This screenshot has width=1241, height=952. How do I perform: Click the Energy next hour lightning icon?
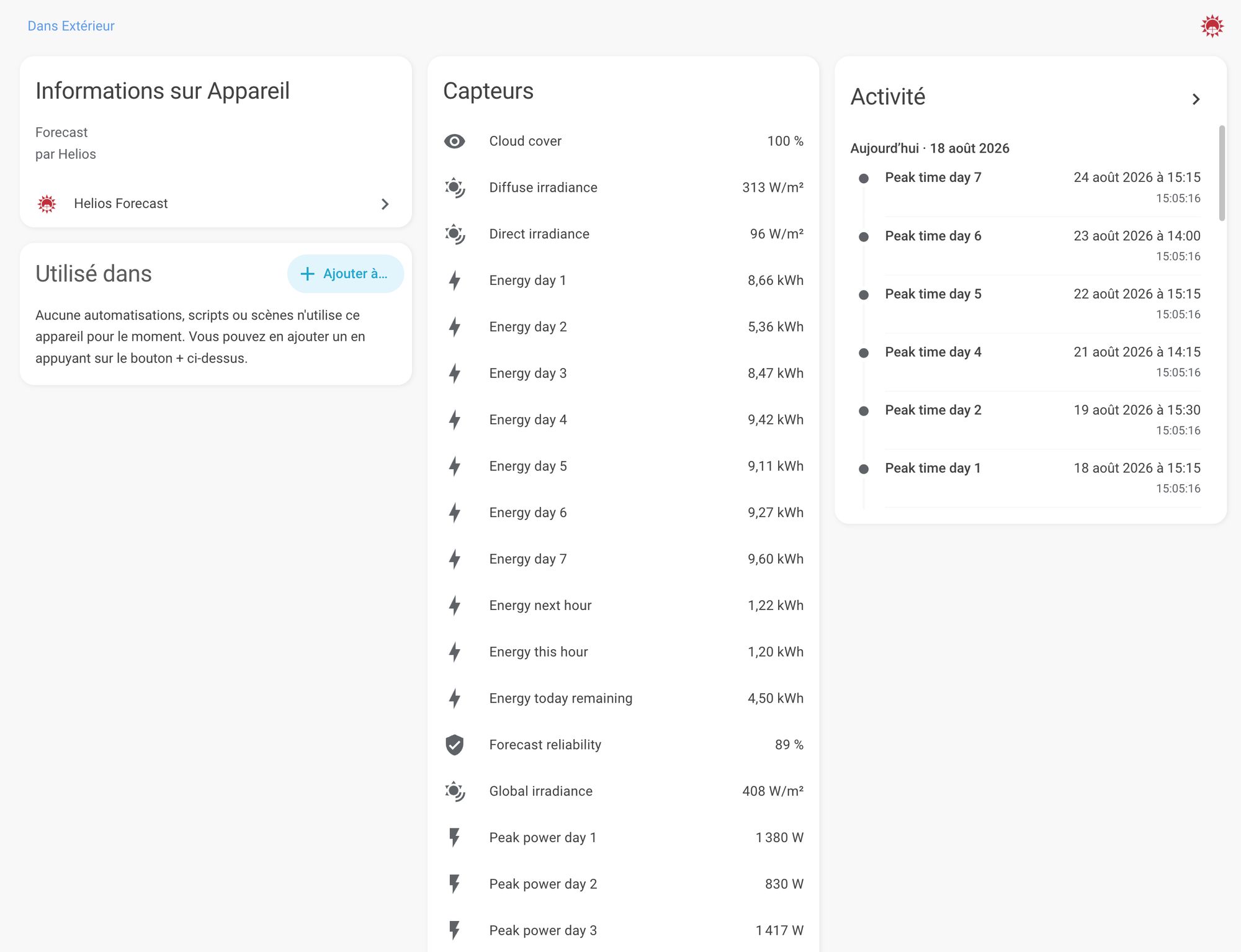[455, 606]
